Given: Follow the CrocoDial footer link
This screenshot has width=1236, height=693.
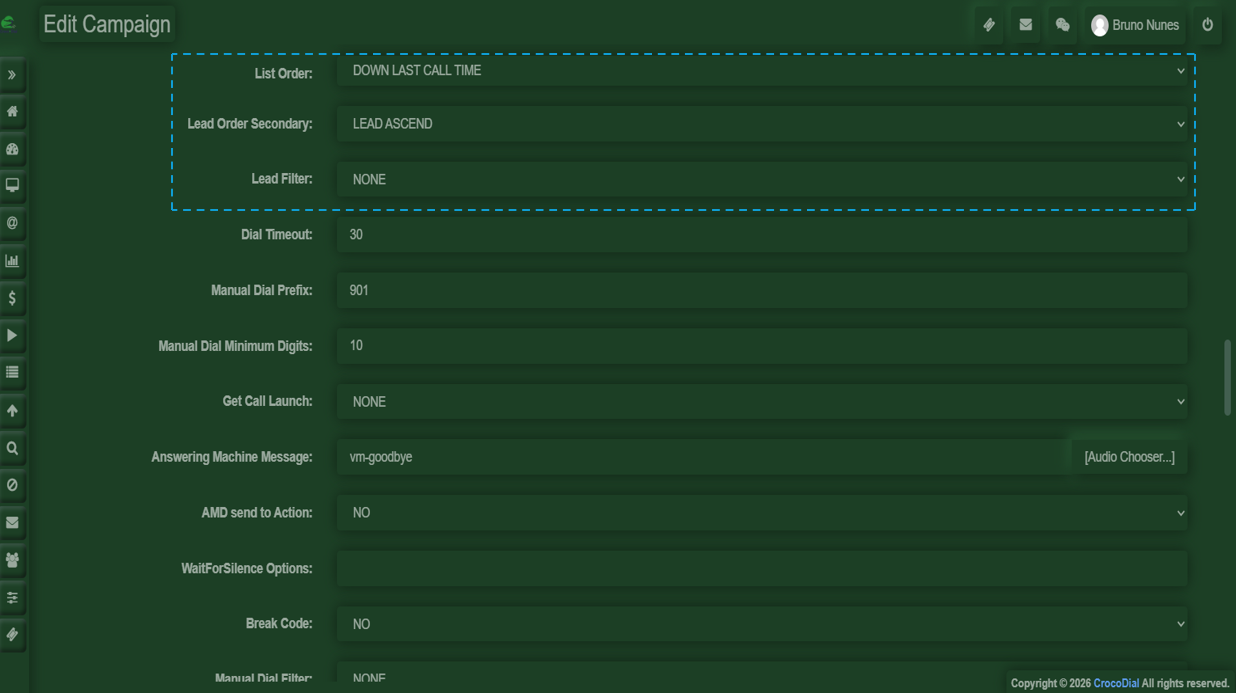Looking at the screenshot, I should 1115,684.
